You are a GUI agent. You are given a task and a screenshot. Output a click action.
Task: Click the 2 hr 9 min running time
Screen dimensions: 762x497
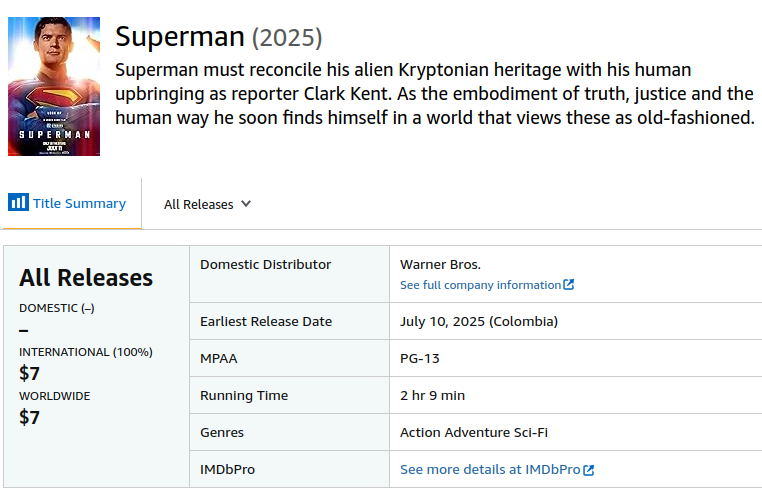[x=432, y=395]
